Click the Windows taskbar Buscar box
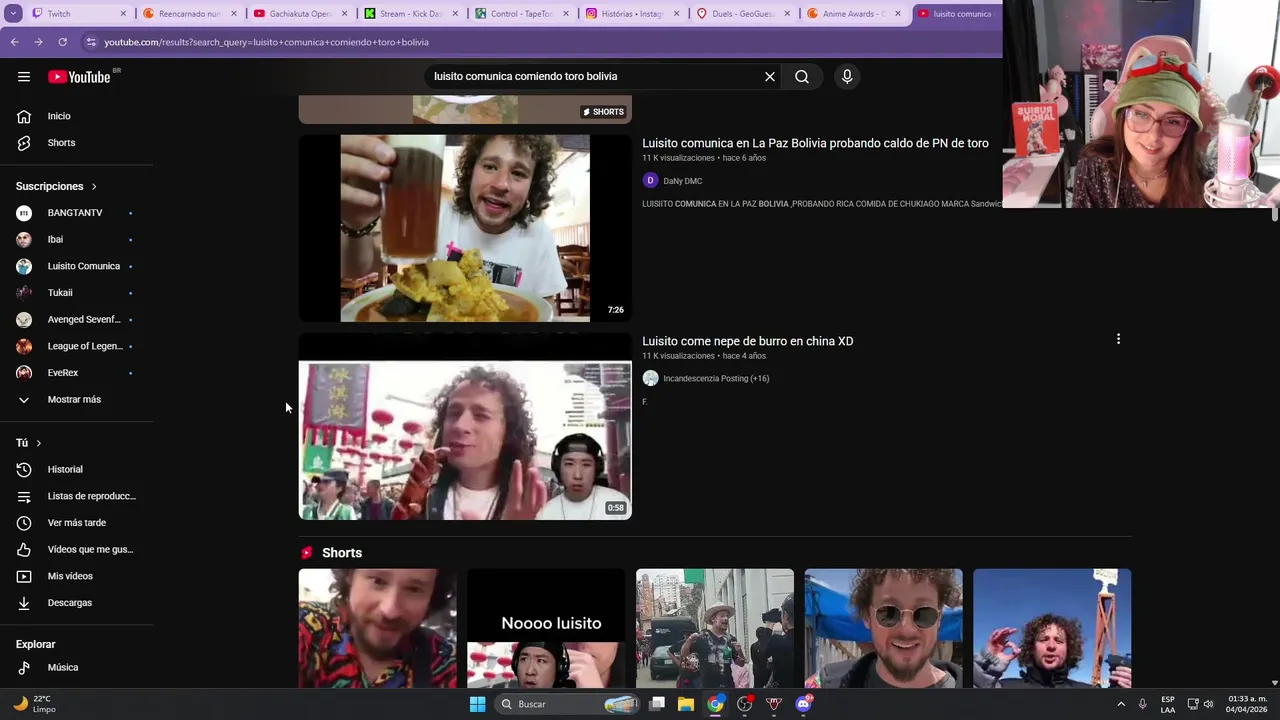This screenshot has width=1280, height=720. pyautogui.click(x=567, y=704)
